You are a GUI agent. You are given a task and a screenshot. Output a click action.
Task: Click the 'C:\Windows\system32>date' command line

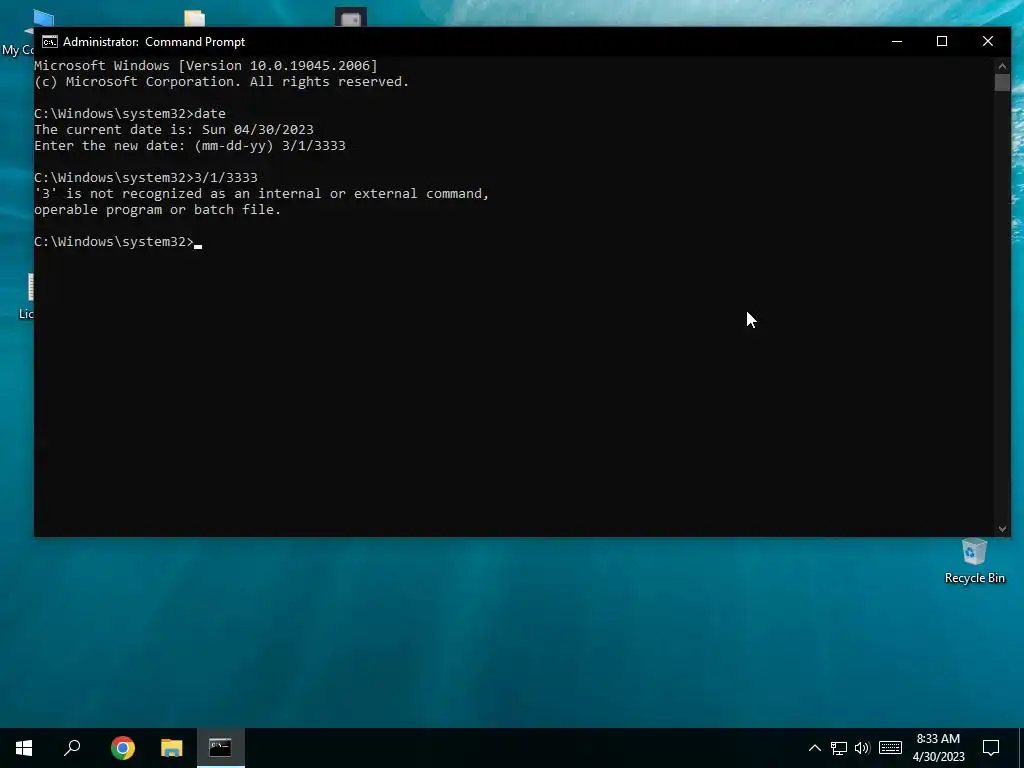point(130,114)
